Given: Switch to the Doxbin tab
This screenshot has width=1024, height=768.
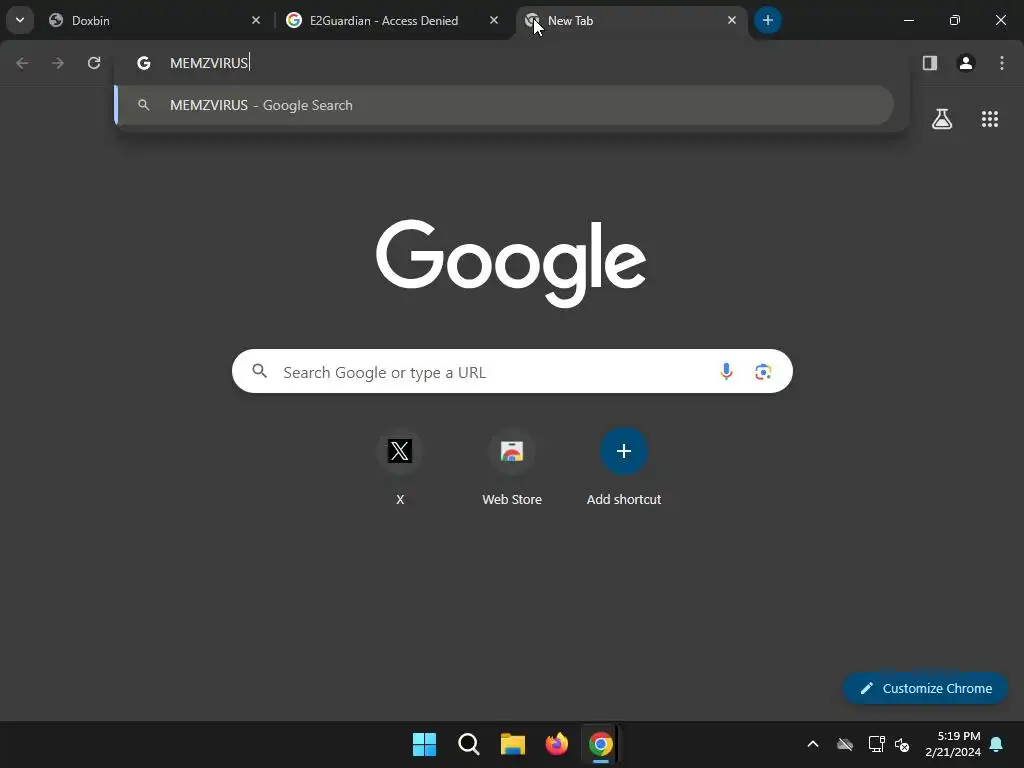Looking at the screenshot, I should [153, 20].
